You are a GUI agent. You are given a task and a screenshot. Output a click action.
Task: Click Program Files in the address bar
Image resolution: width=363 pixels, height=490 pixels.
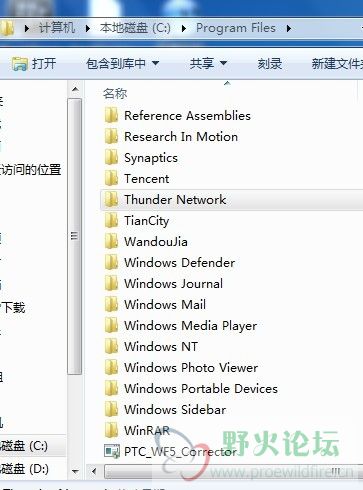tap(236, 28)
